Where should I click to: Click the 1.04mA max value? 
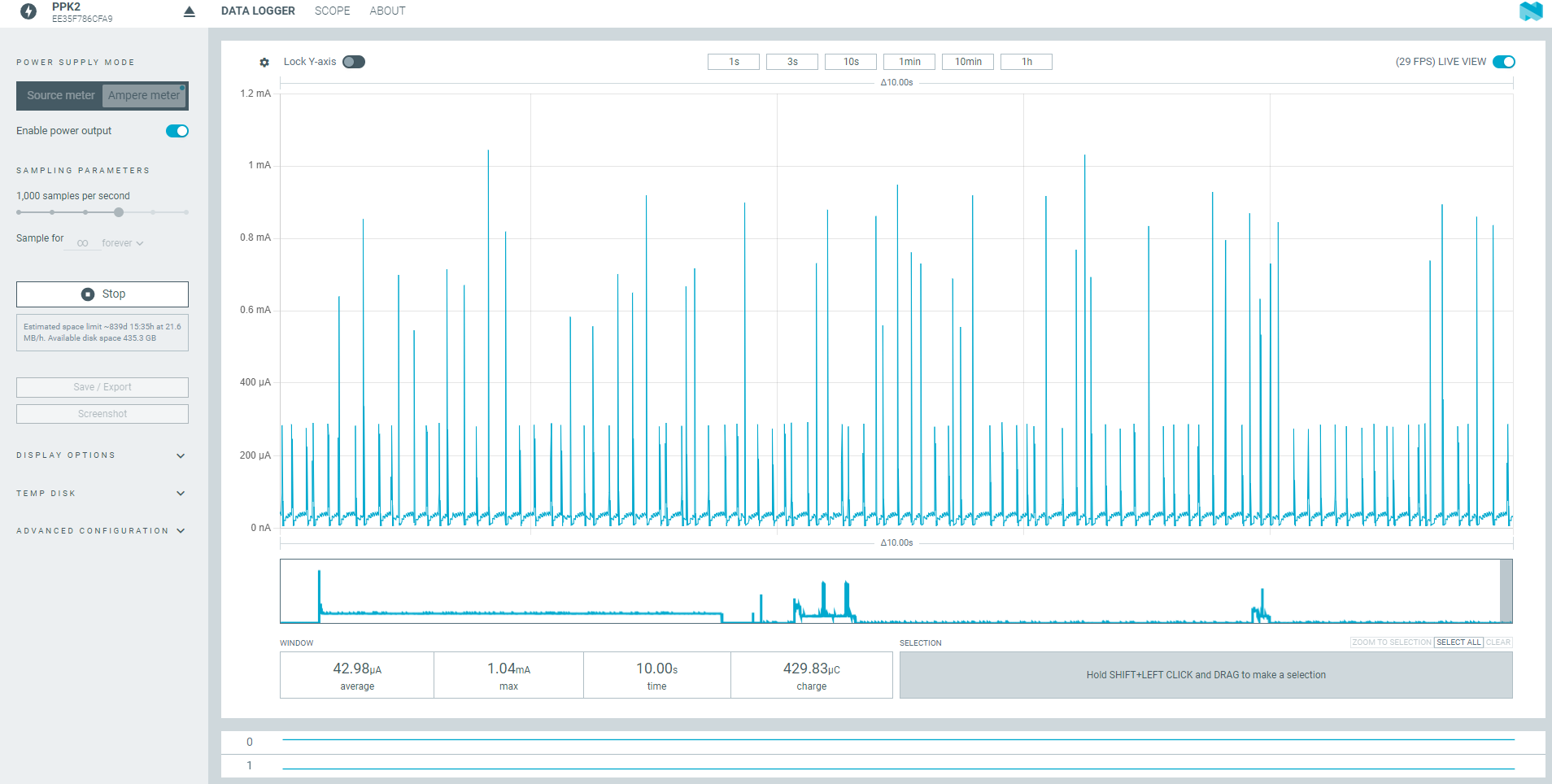click(508, 669)
